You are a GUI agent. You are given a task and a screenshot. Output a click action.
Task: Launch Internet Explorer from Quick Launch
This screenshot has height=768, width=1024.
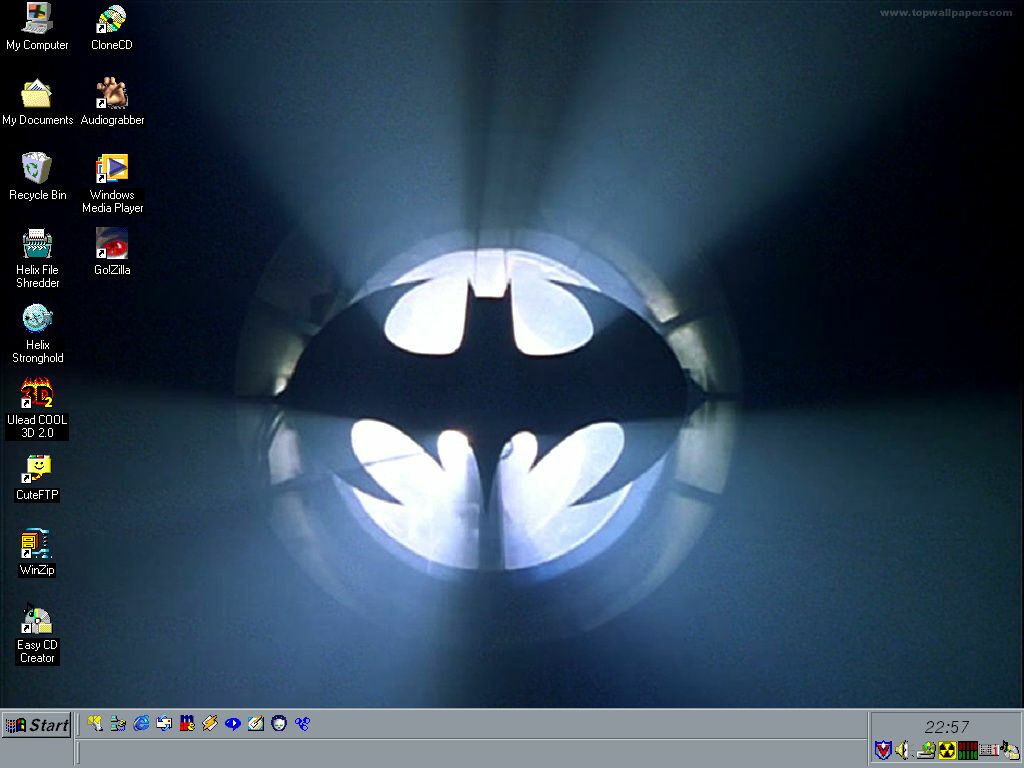point(141,723)
